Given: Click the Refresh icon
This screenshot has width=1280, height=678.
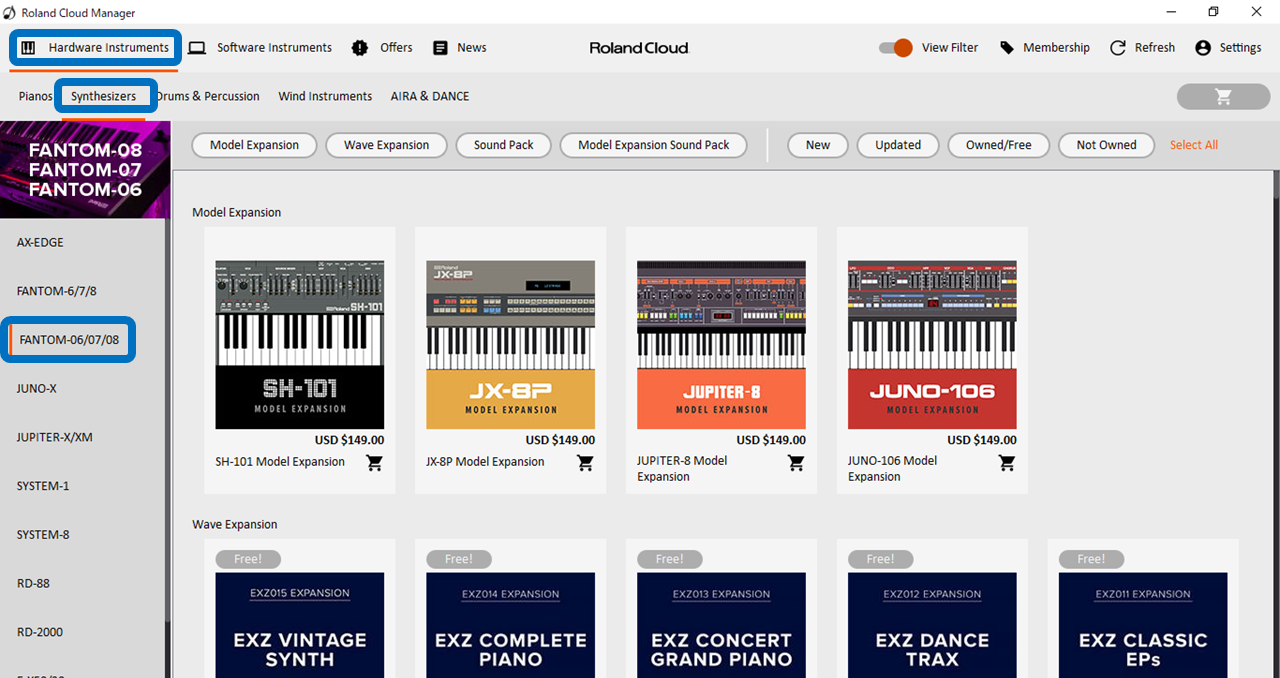Looking at the screenshot, I should coord(1117,48).
